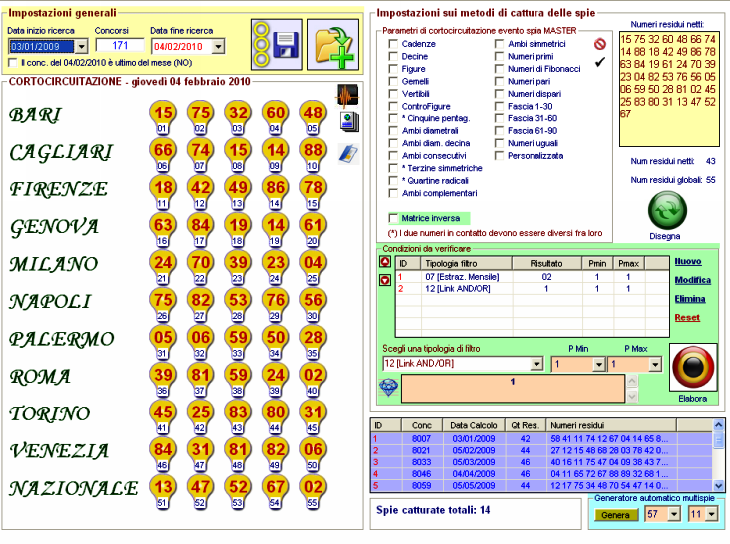The image size is (730, 544).
Task: Enable the Personalizzata checkbox
Action: tap(500, 156)
